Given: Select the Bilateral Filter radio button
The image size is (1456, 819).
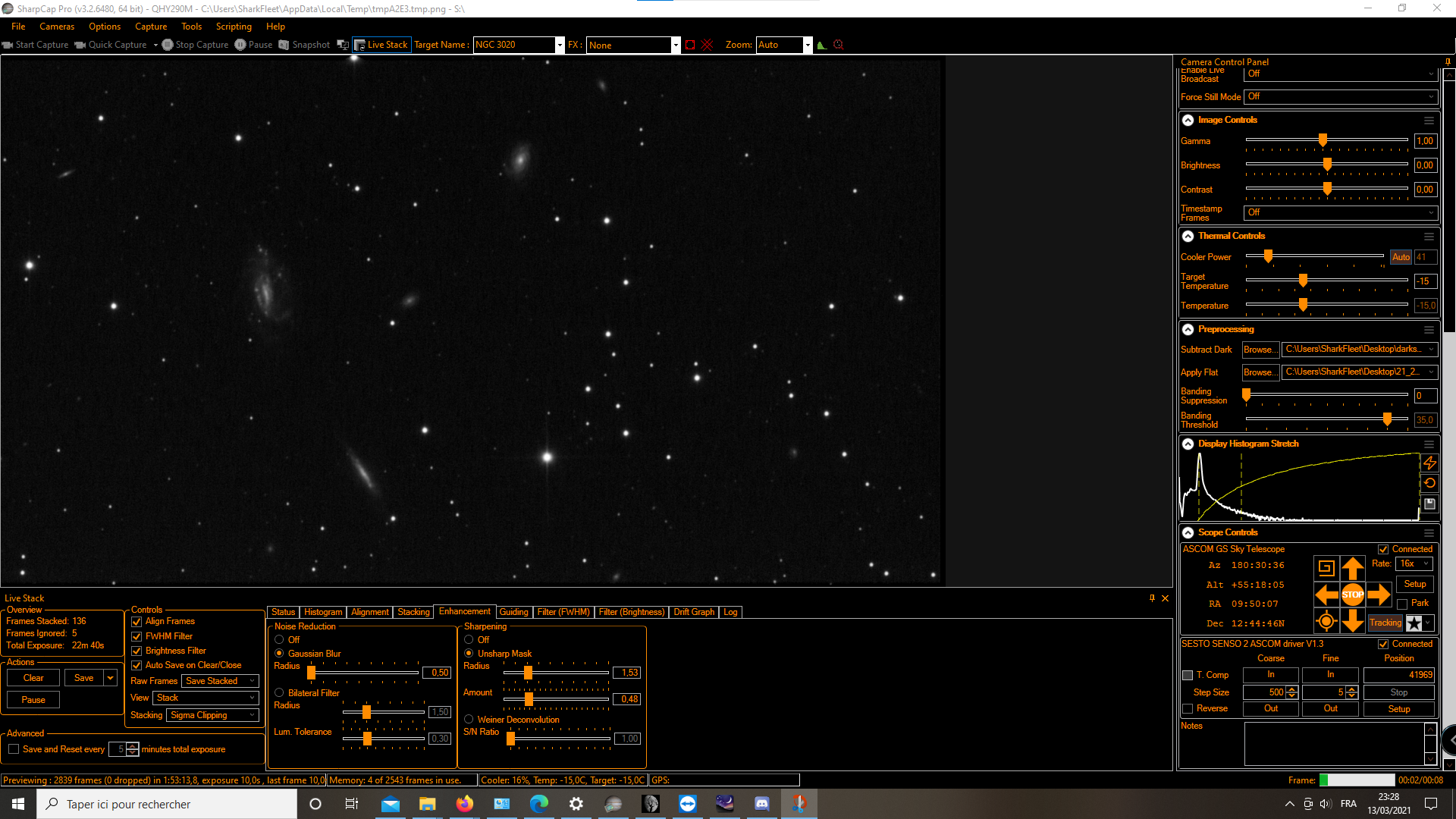Looking at the screenshot, I should (279, 693).
